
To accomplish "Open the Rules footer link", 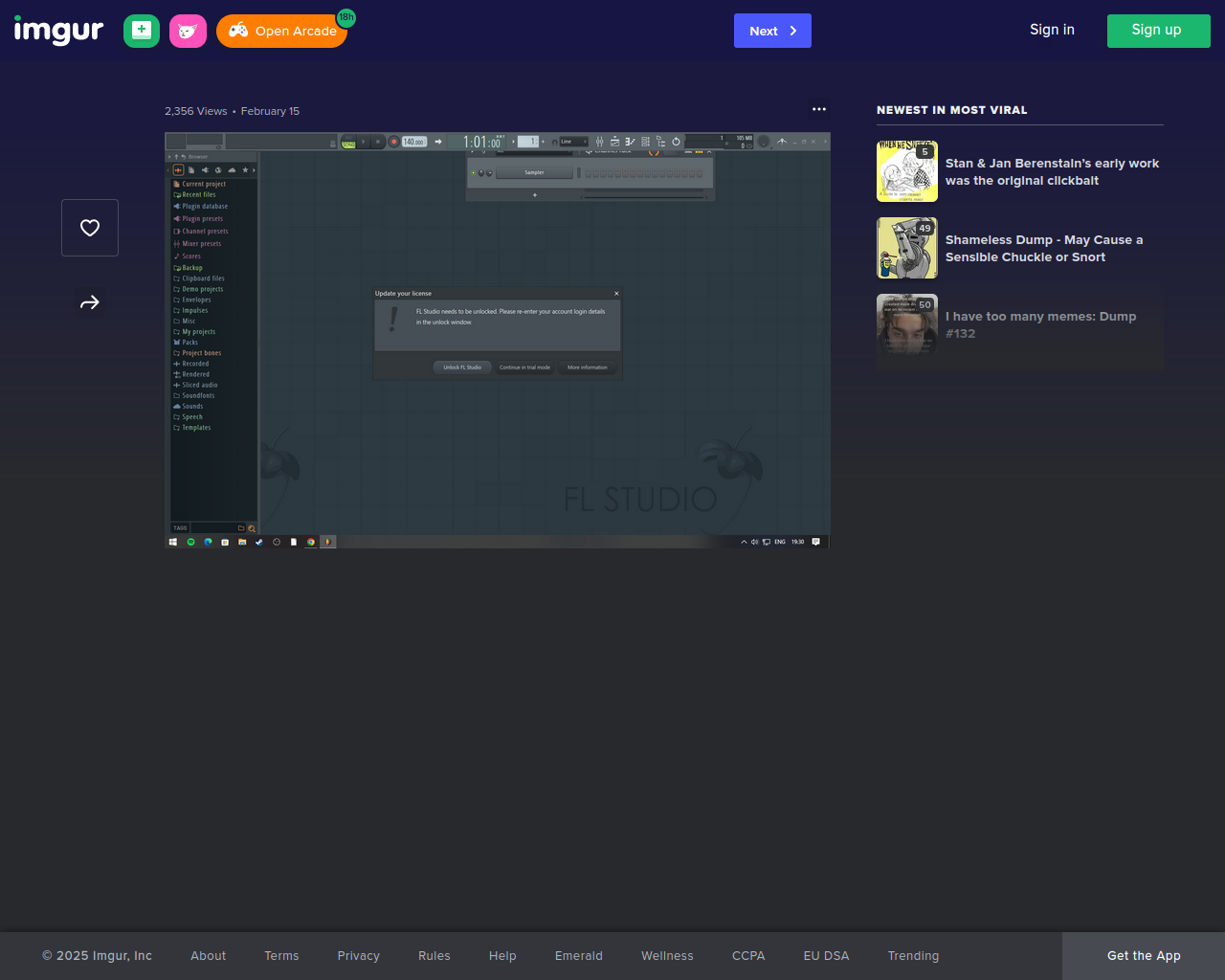I will tap(434, 956).
